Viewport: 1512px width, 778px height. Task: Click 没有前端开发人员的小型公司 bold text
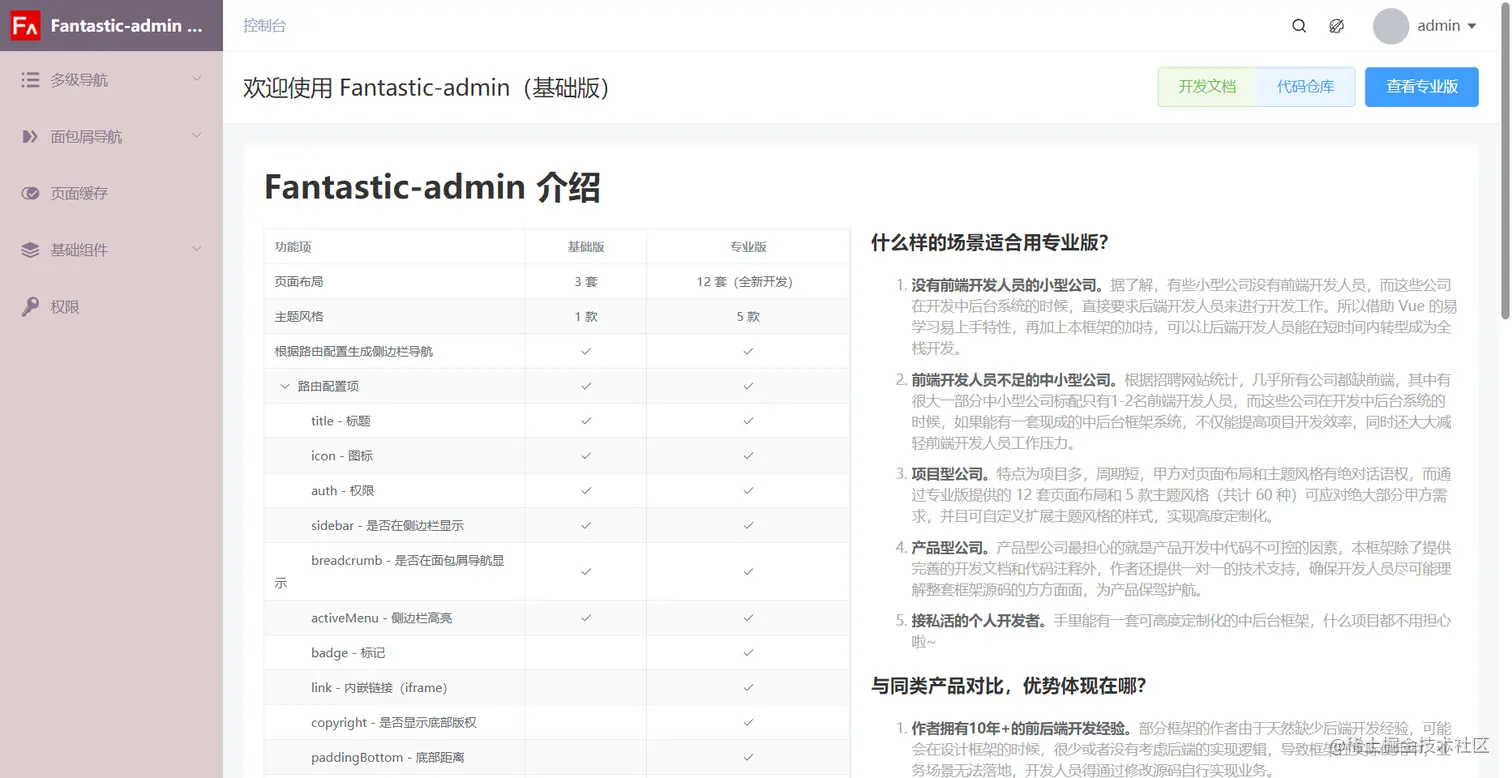pyautogui.click(x=1007, y=285)
